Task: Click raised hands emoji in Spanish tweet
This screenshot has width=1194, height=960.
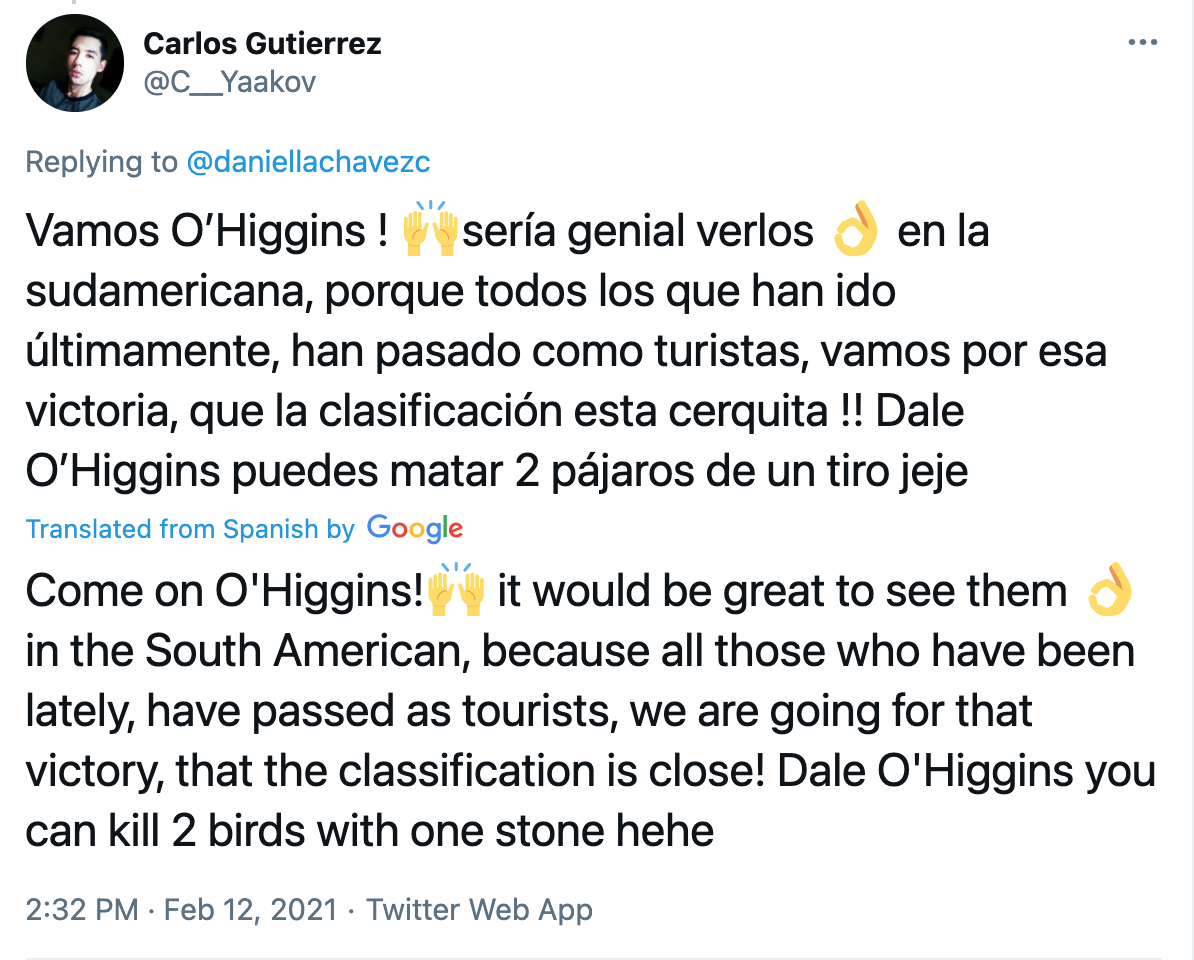Action: click(430, 228)
